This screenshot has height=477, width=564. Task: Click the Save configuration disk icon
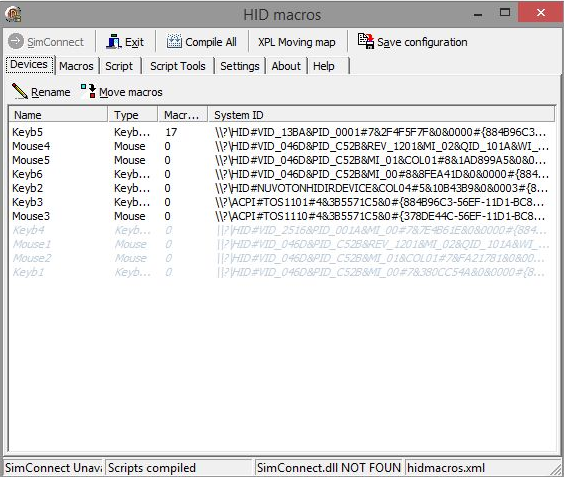click(x=366, y=41)
